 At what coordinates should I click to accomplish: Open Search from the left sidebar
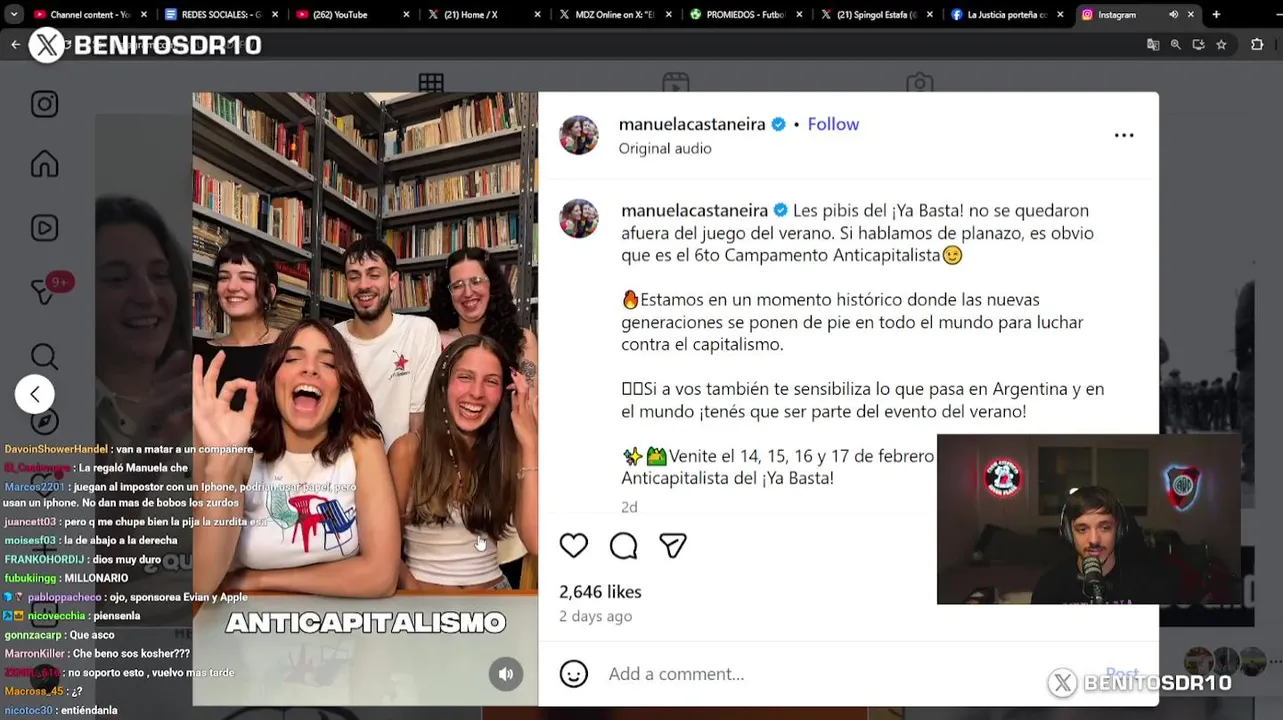pyautogui.click(x=44, y=356)
